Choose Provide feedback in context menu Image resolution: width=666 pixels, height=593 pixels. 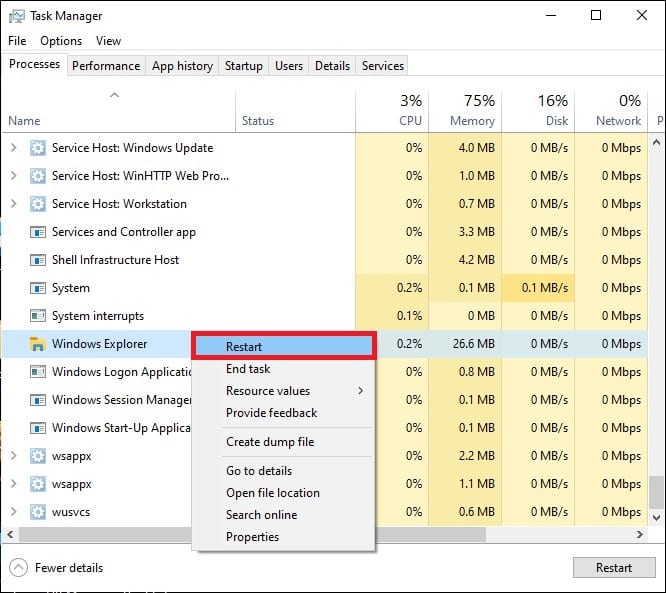284,412
